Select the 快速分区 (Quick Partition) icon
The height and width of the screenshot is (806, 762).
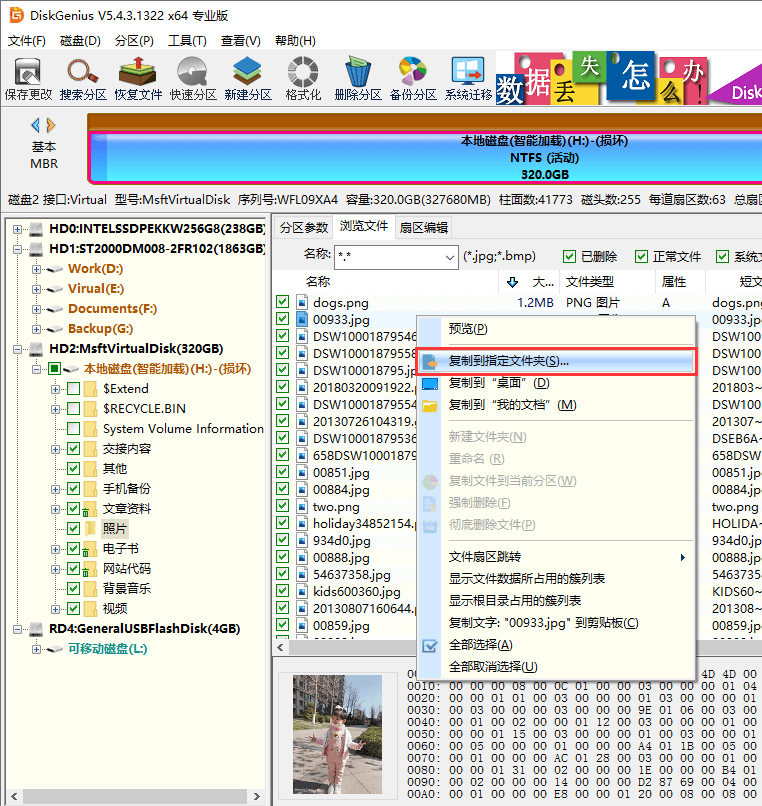[x=193, y=78]
